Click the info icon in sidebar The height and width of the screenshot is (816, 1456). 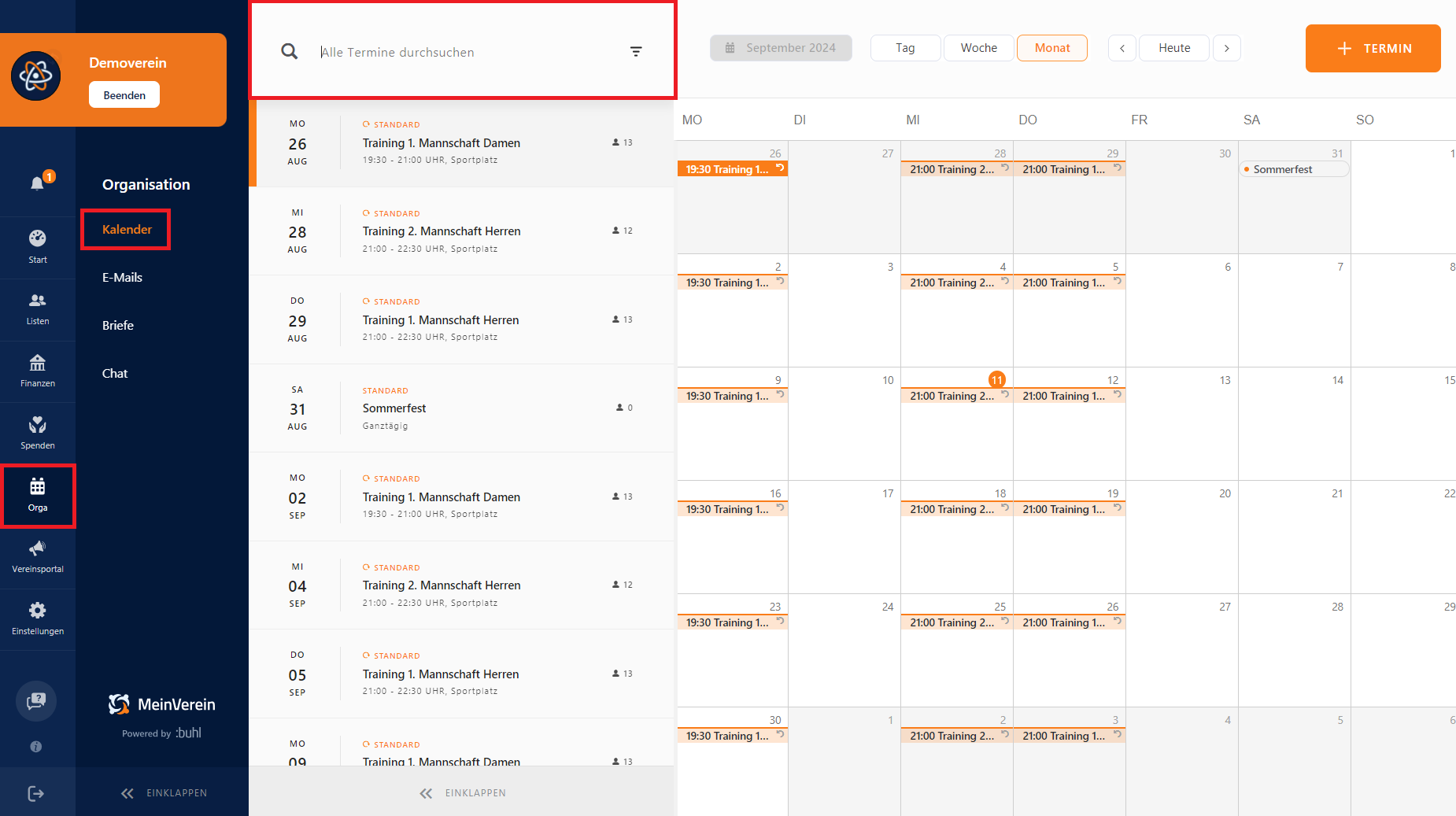(36, 747)
